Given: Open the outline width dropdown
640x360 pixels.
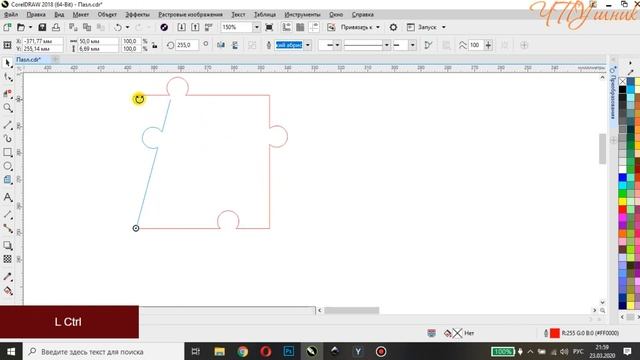Looking at the screenshot, I should [308, 45].
